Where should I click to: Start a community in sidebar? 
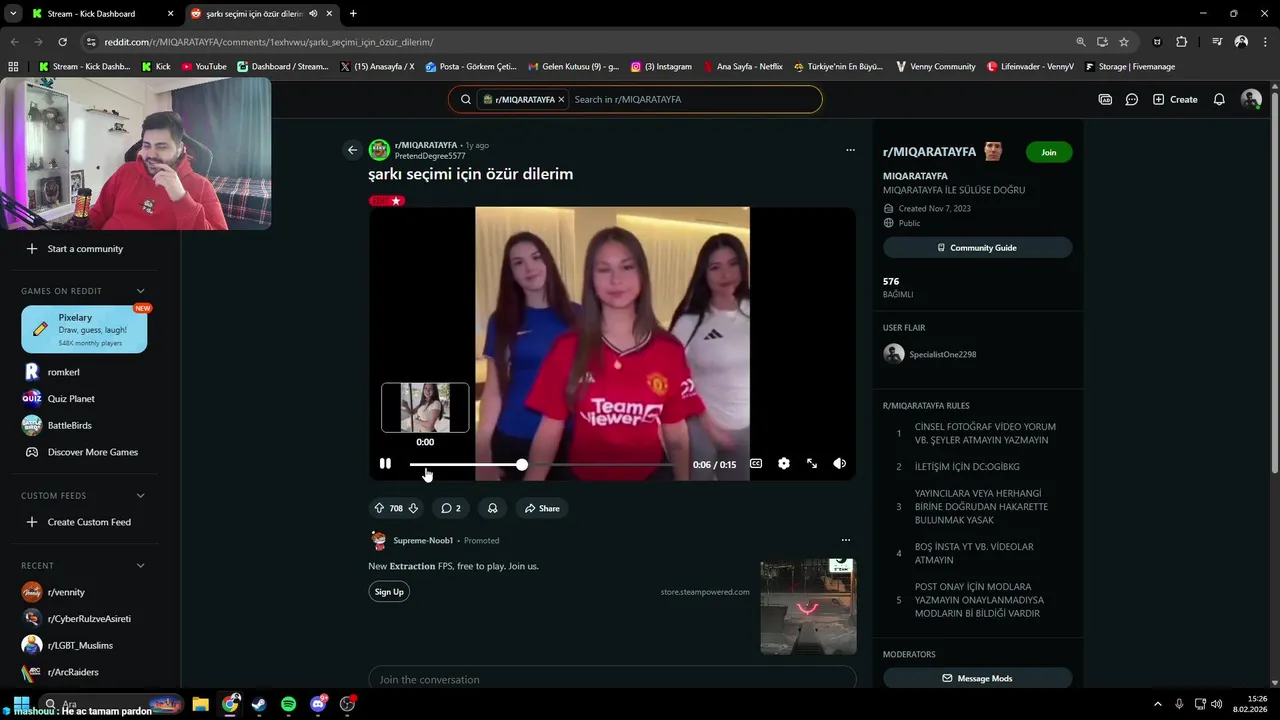[x=85, y=249]
